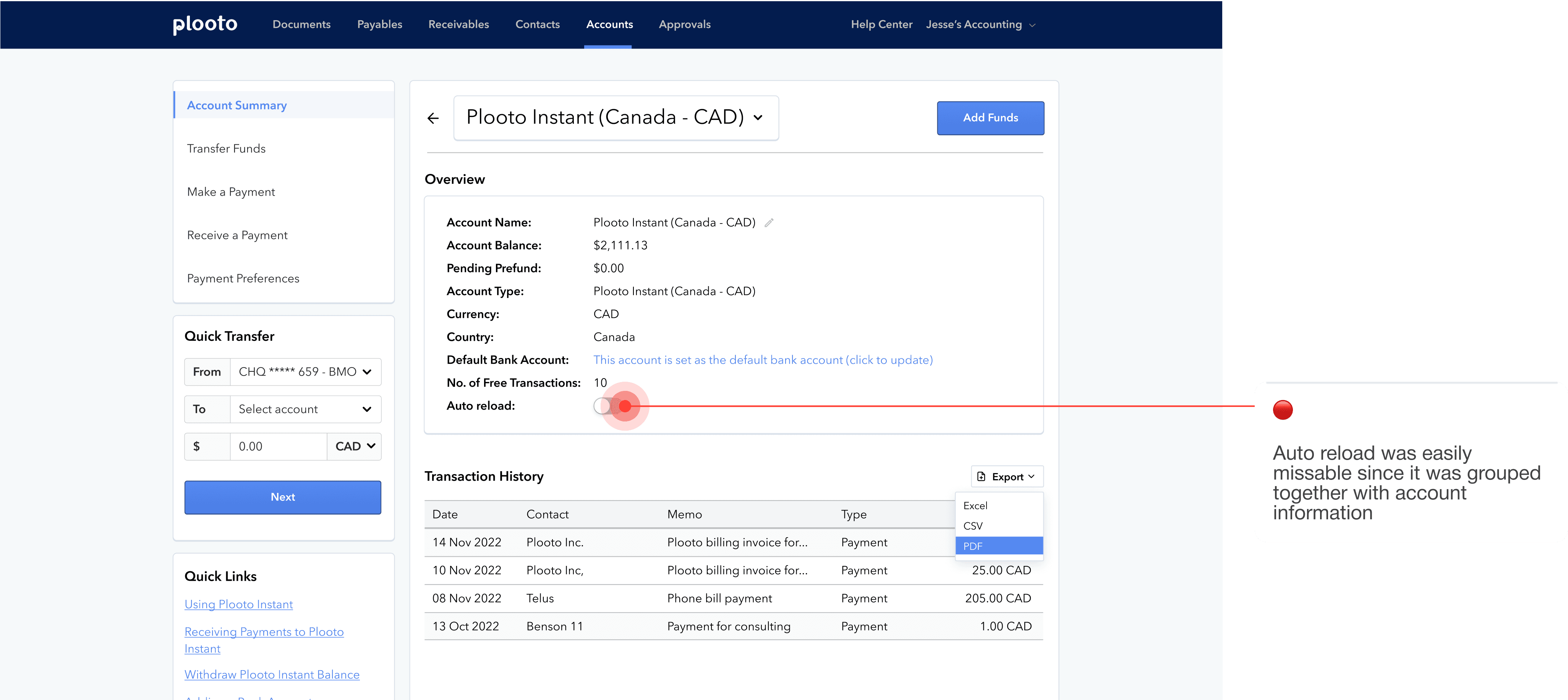
Task: Open the Payables tab
Action: [x=379, y=24]
